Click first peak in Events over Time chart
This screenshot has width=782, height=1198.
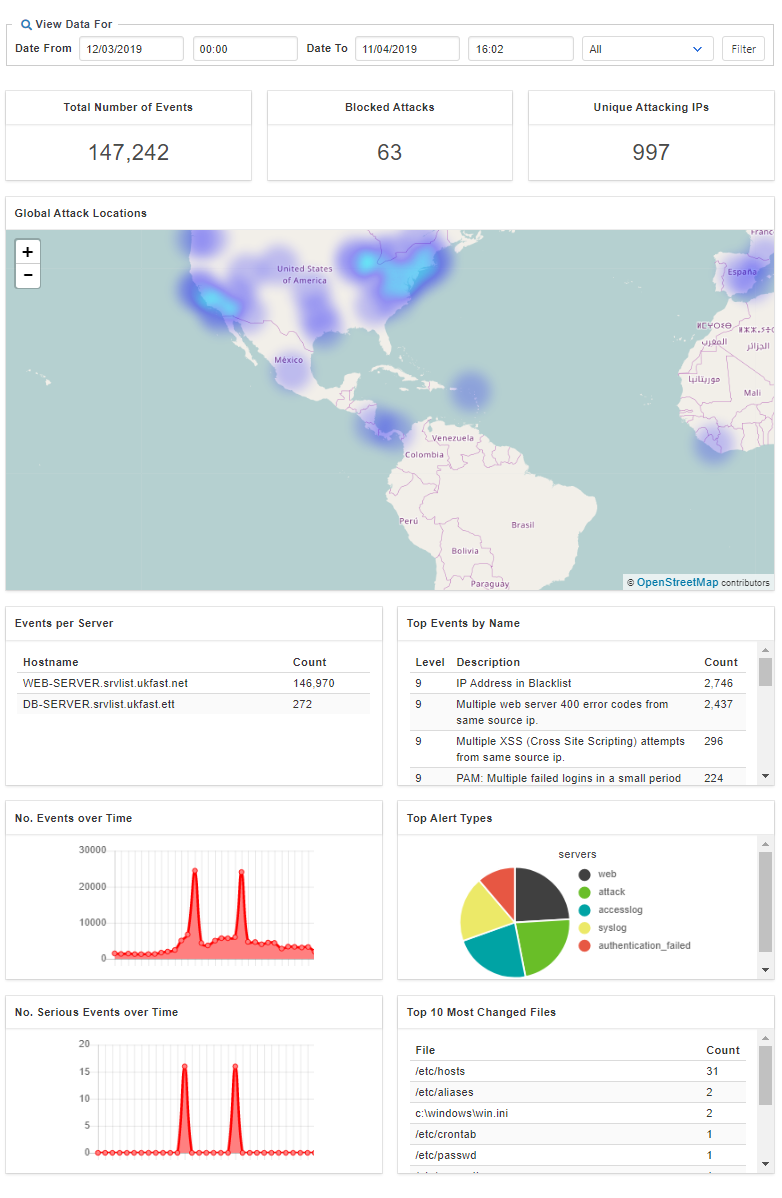click(x=195, y=871)
